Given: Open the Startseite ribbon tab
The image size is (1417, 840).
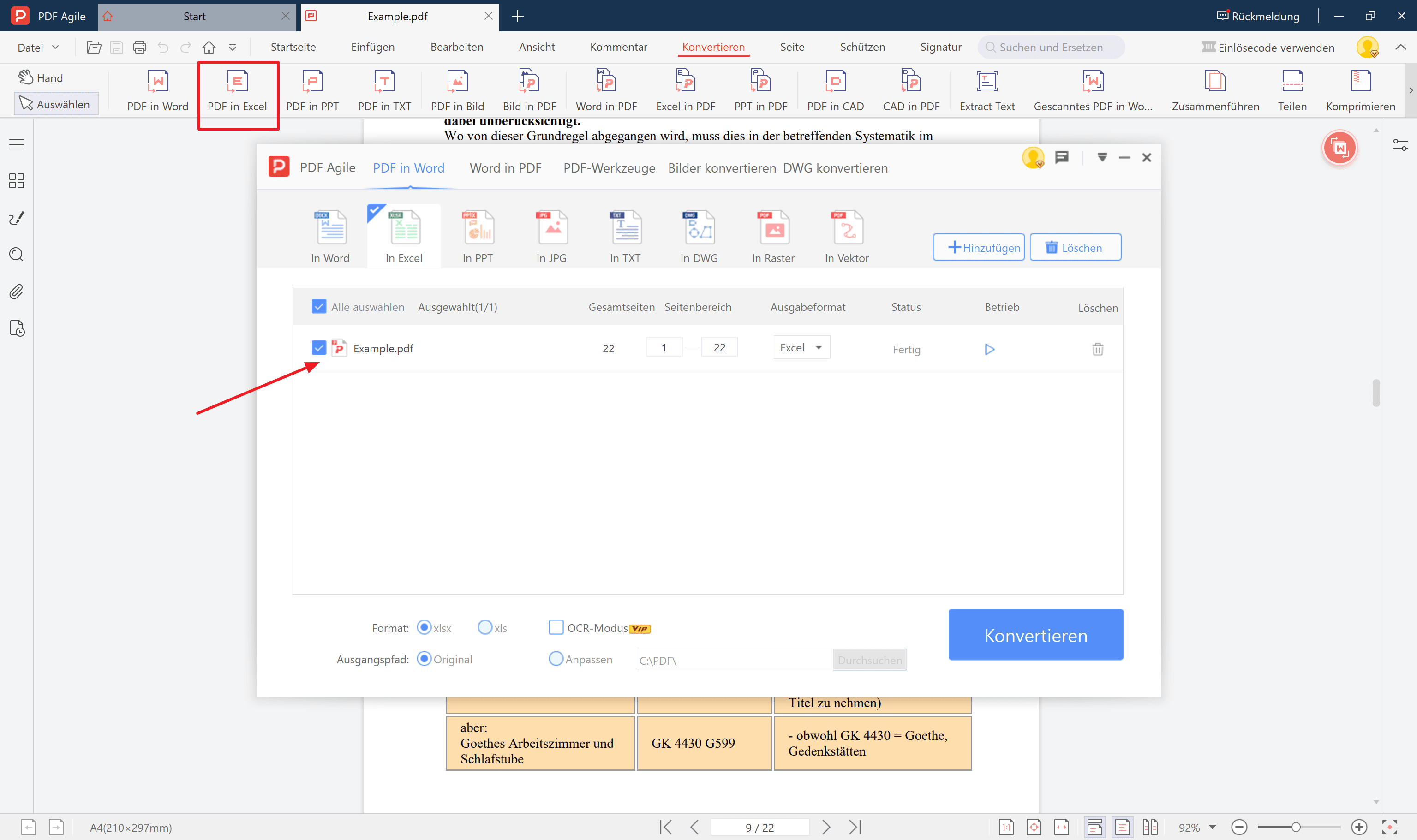Looking at the screenshot, I should tap(293, 47).
